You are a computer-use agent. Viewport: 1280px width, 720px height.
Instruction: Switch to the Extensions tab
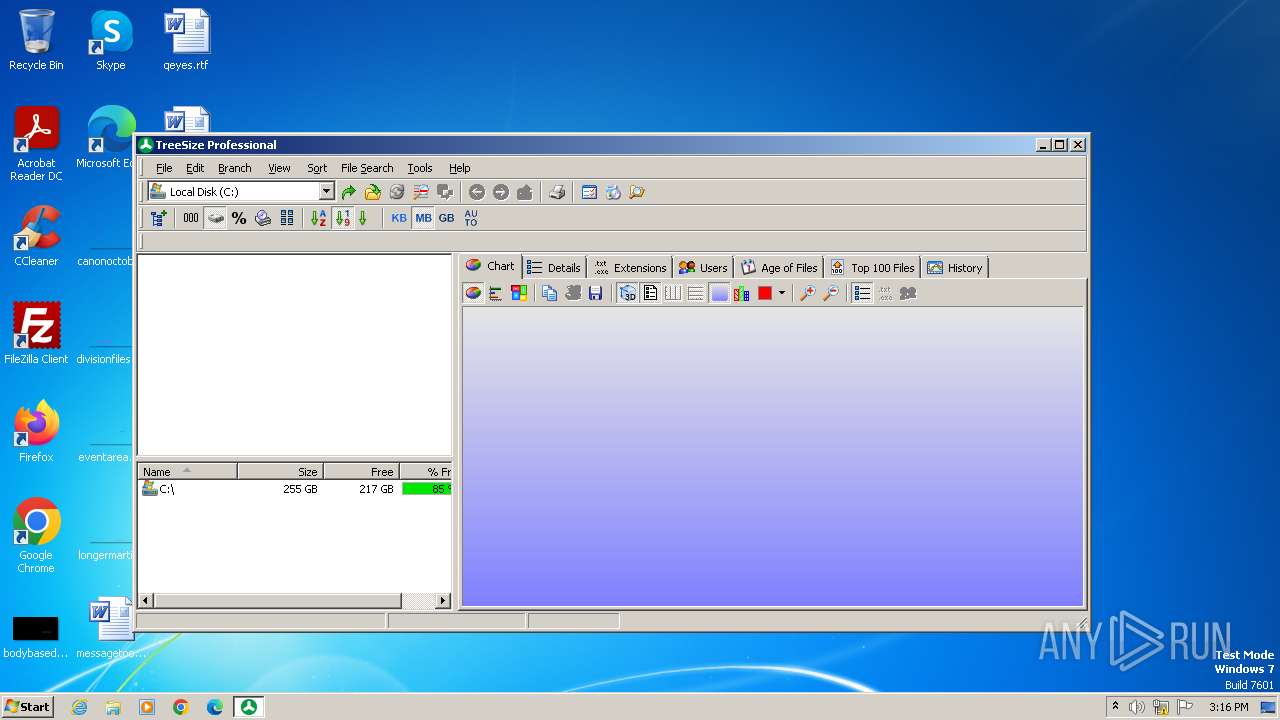pos(630,267)
